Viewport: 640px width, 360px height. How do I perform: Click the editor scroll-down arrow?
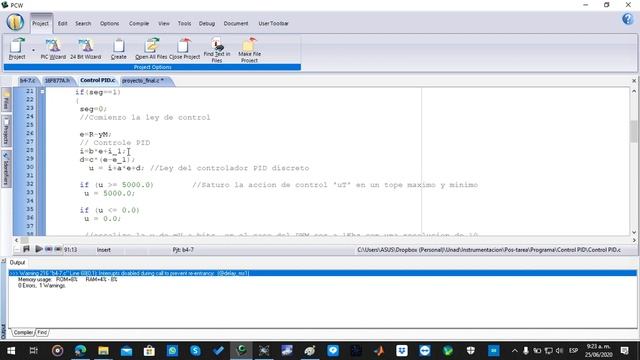[x=634, y=232]
